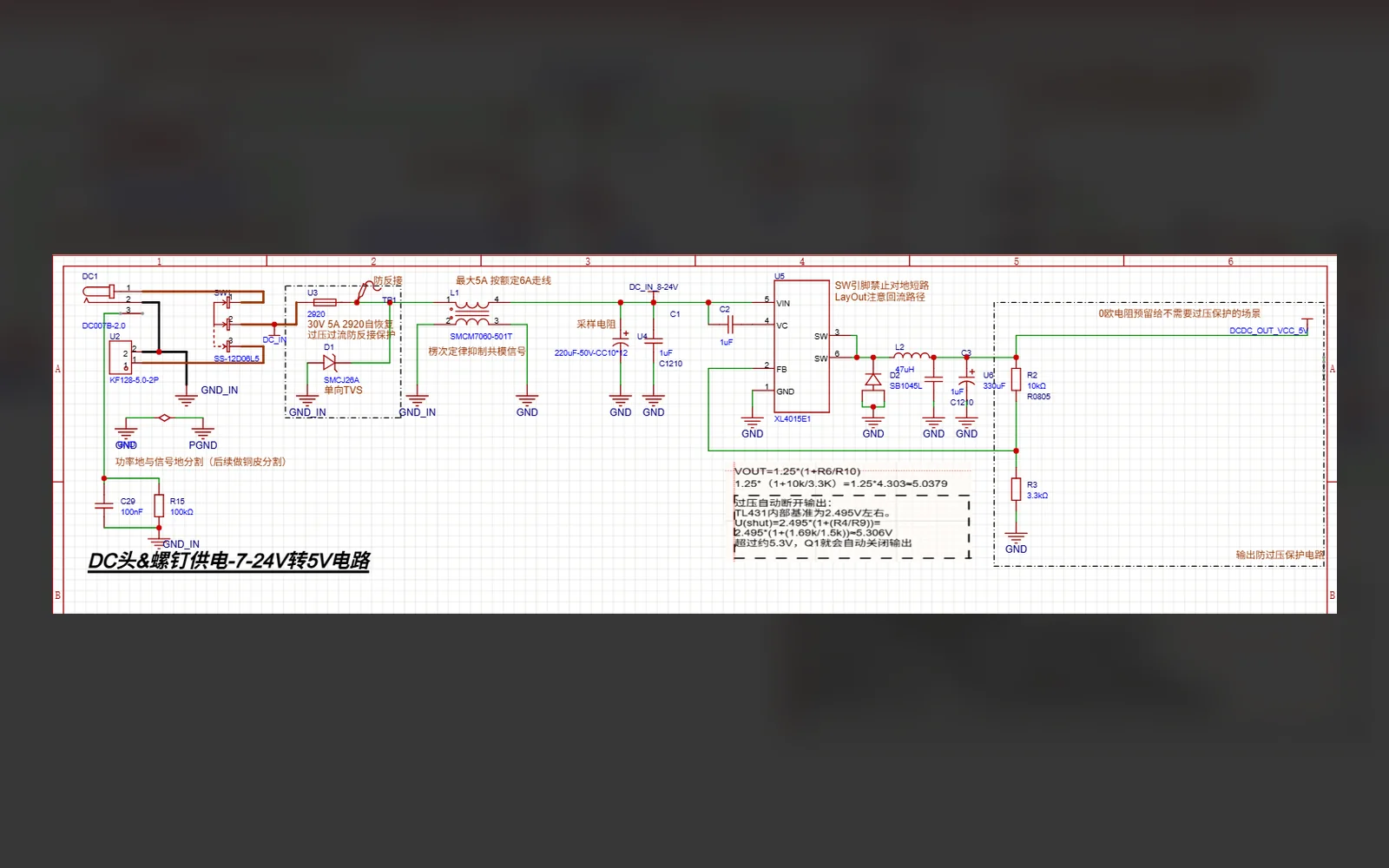
Task: Select the '采样电阻' annotation text
Action: pyautogui.click(x=596, y=324)
